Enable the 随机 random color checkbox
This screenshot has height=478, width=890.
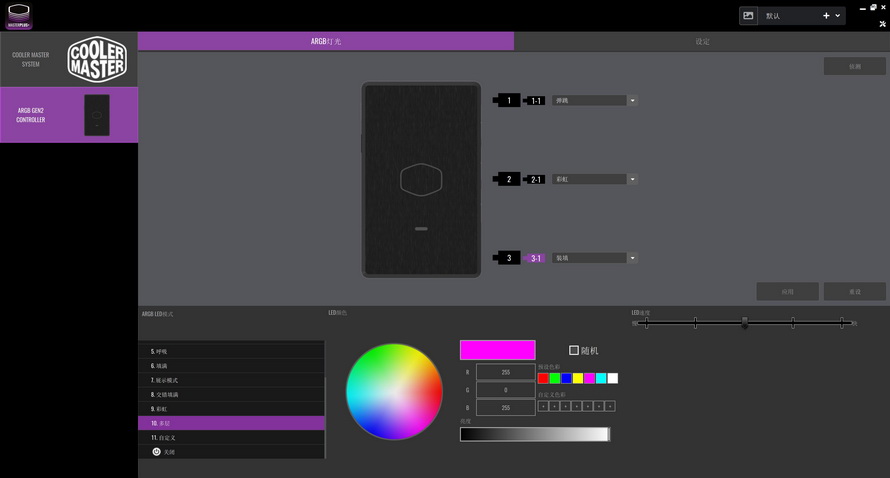pyautogui.click(x=574, y=351)
